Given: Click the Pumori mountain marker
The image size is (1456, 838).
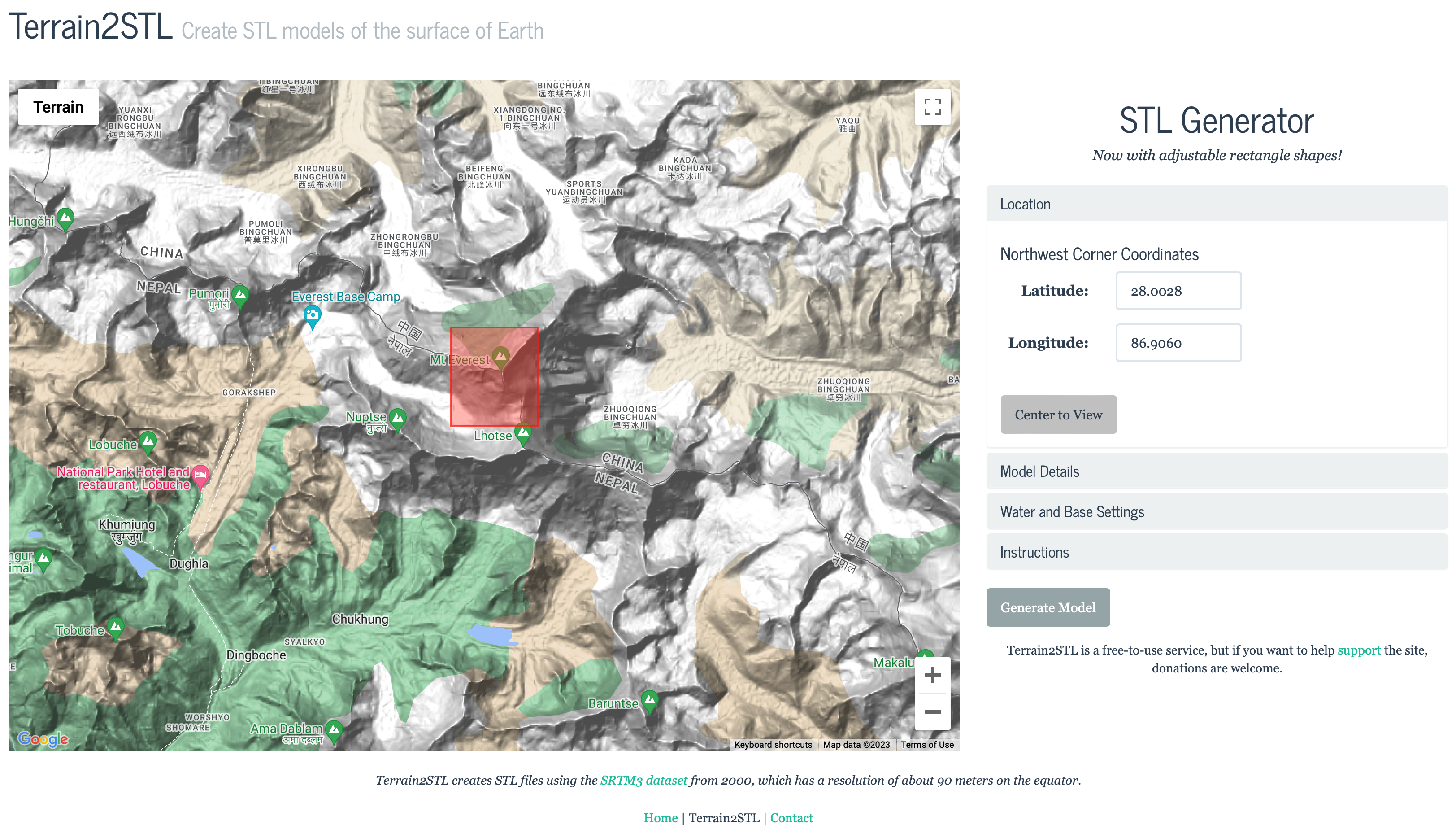Looking at the screenshot, I should pos(240,297).
